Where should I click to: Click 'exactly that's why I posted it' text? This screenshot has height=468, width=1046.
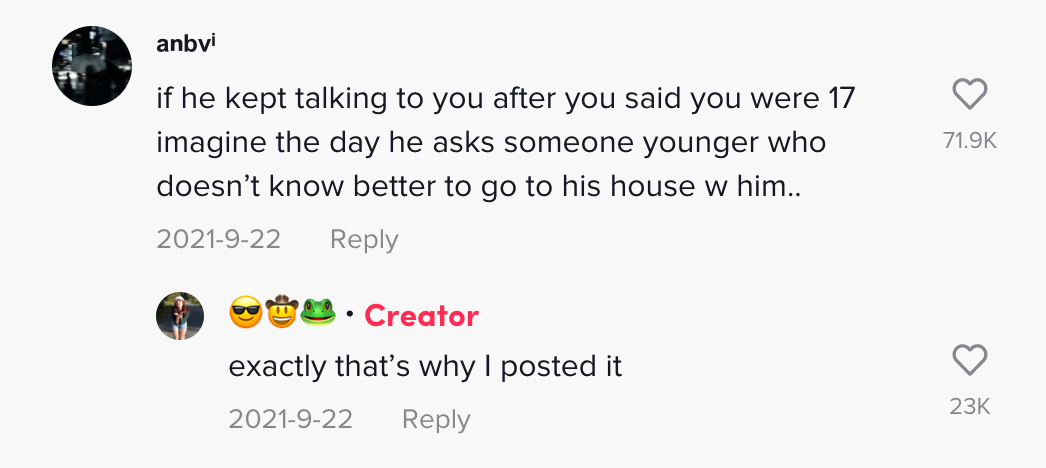(426, 367)
